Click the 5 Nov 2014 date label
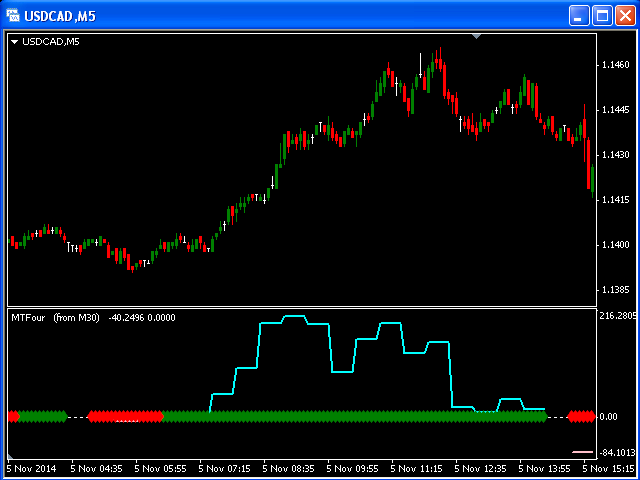 pos(34,467)
